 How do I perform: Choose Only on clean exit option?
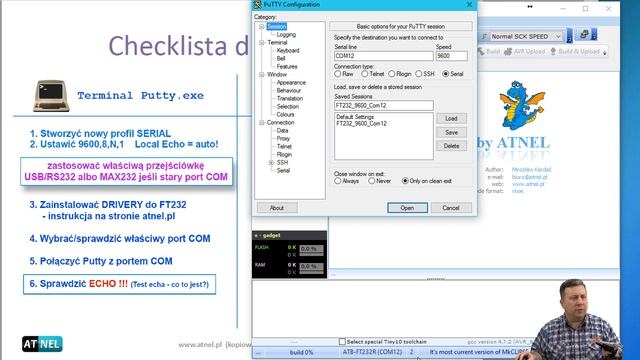(405, 181)
